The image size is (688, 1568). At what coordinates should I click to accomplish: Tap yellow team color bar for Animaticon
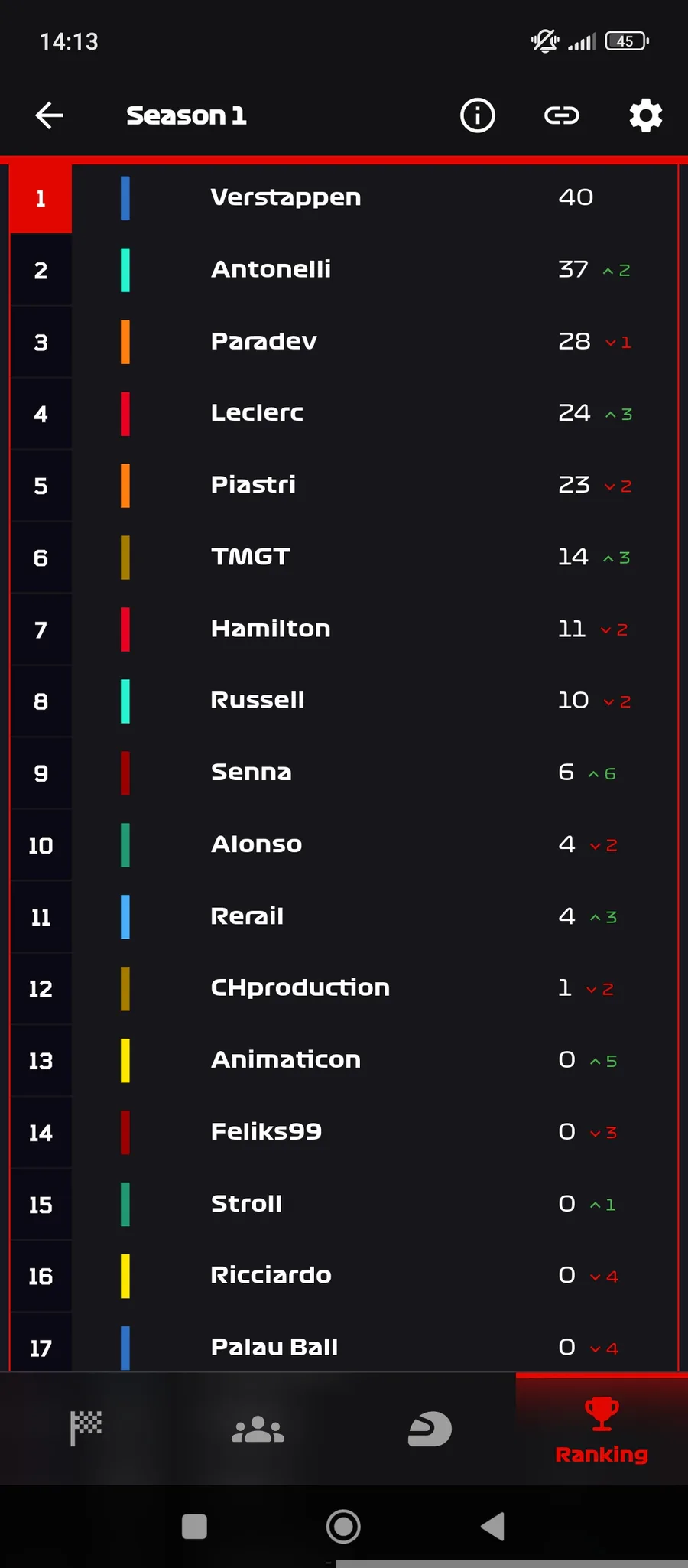tap(125, 1060)
